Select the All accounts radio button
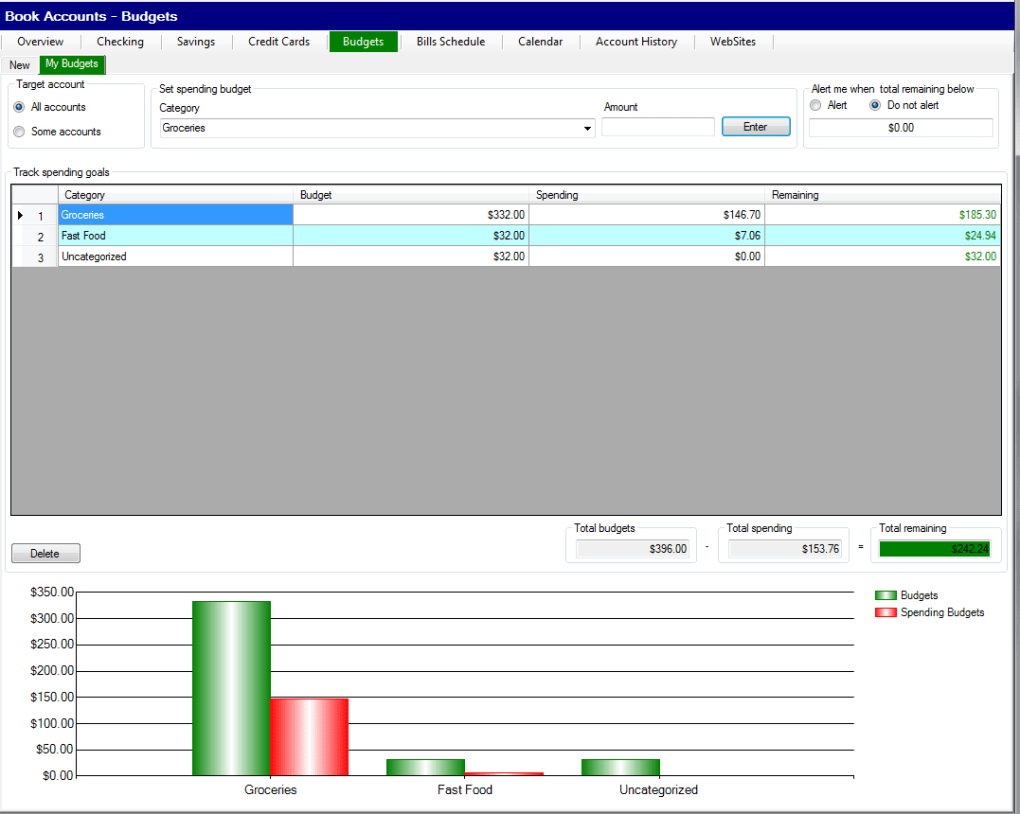Viewport: 1020px width, 814px height. (x=17, y=107)
